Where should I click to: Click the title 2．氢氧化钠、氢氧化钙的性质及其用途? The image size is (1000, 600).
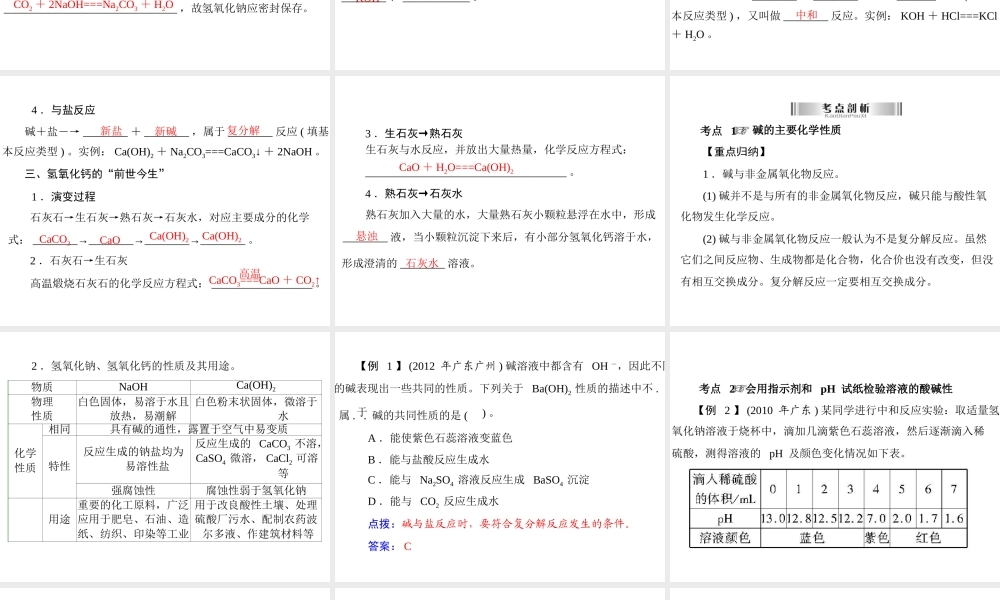point(135,366)
